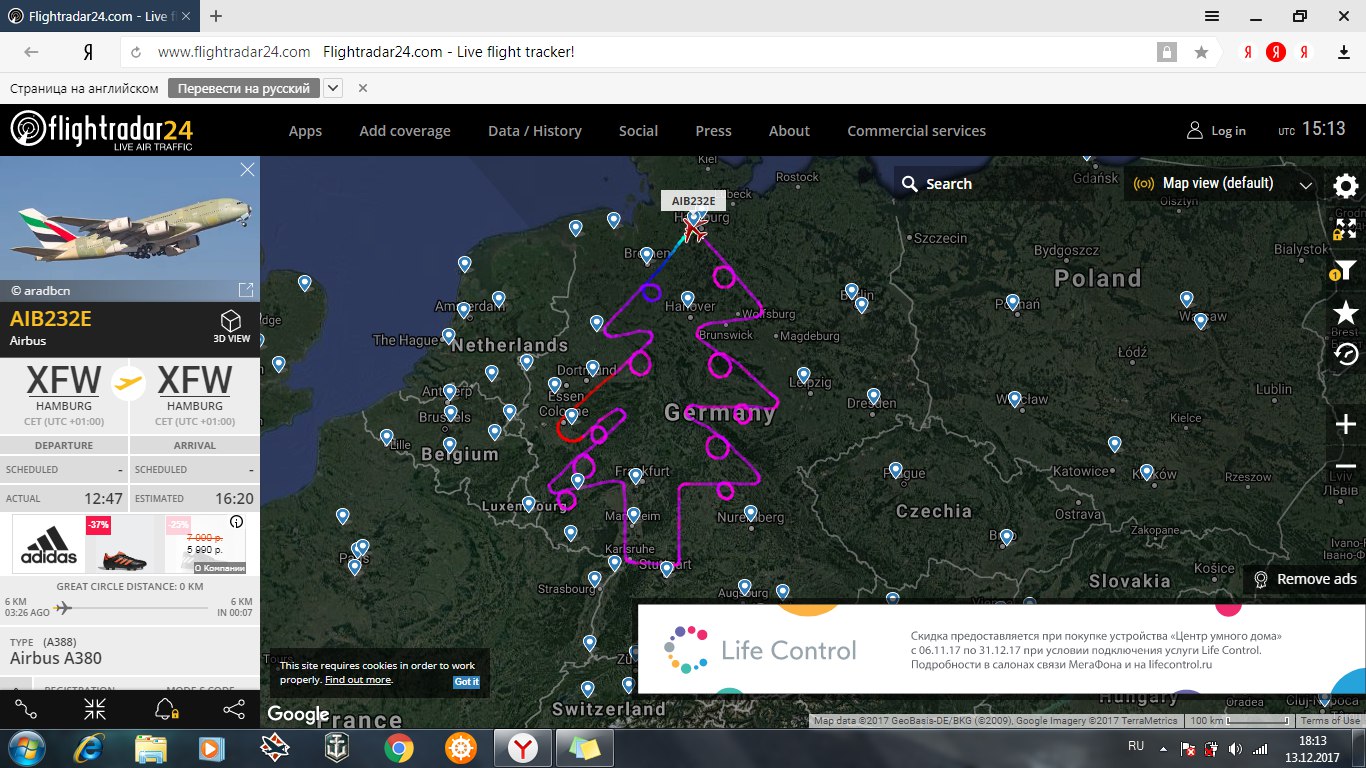Open World of Warships taskbar icon

(x=335, y=748)
